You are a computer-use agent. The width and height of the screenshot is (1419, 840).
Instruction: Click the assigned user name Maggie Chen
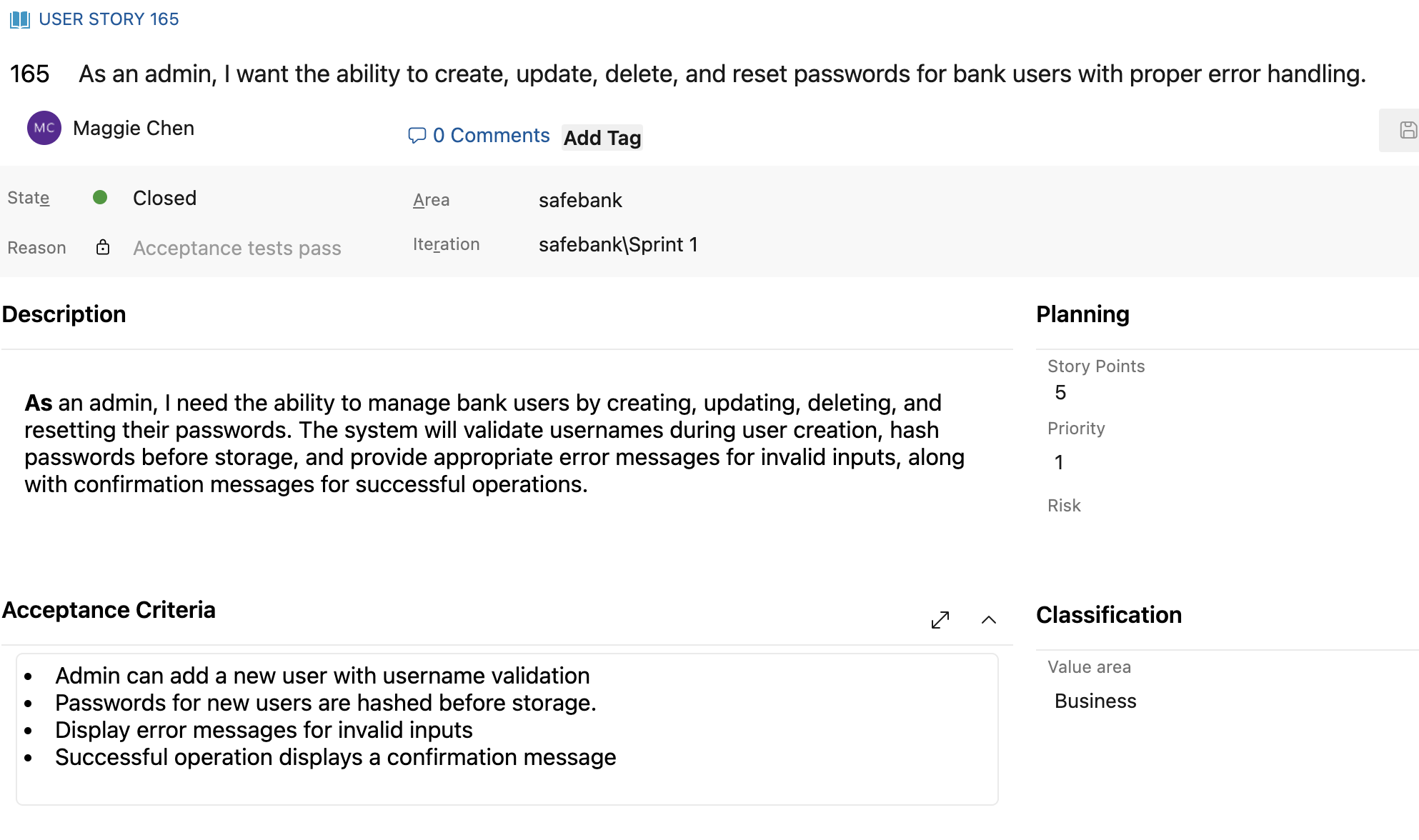(134, 128)
